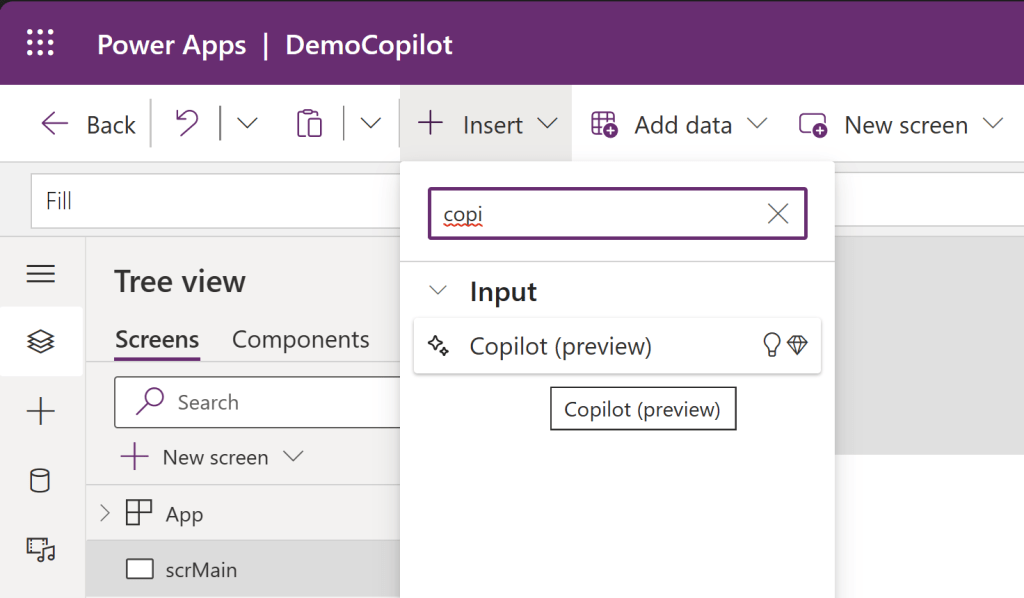Screen dimensions: 1024x598
Task: Click the Insert plus icon in sidebar
Action: coord(41,411)
